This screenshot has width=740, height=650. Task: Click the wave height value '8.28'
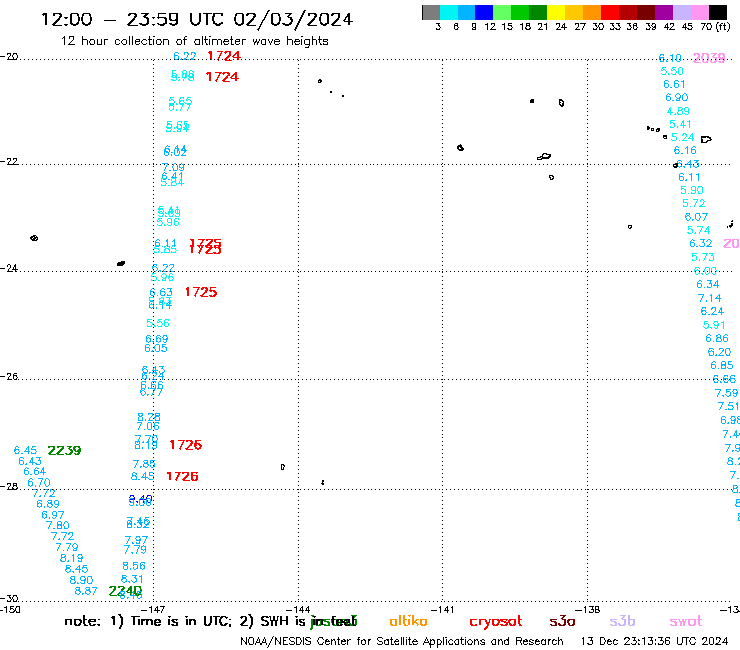point(149,417)
